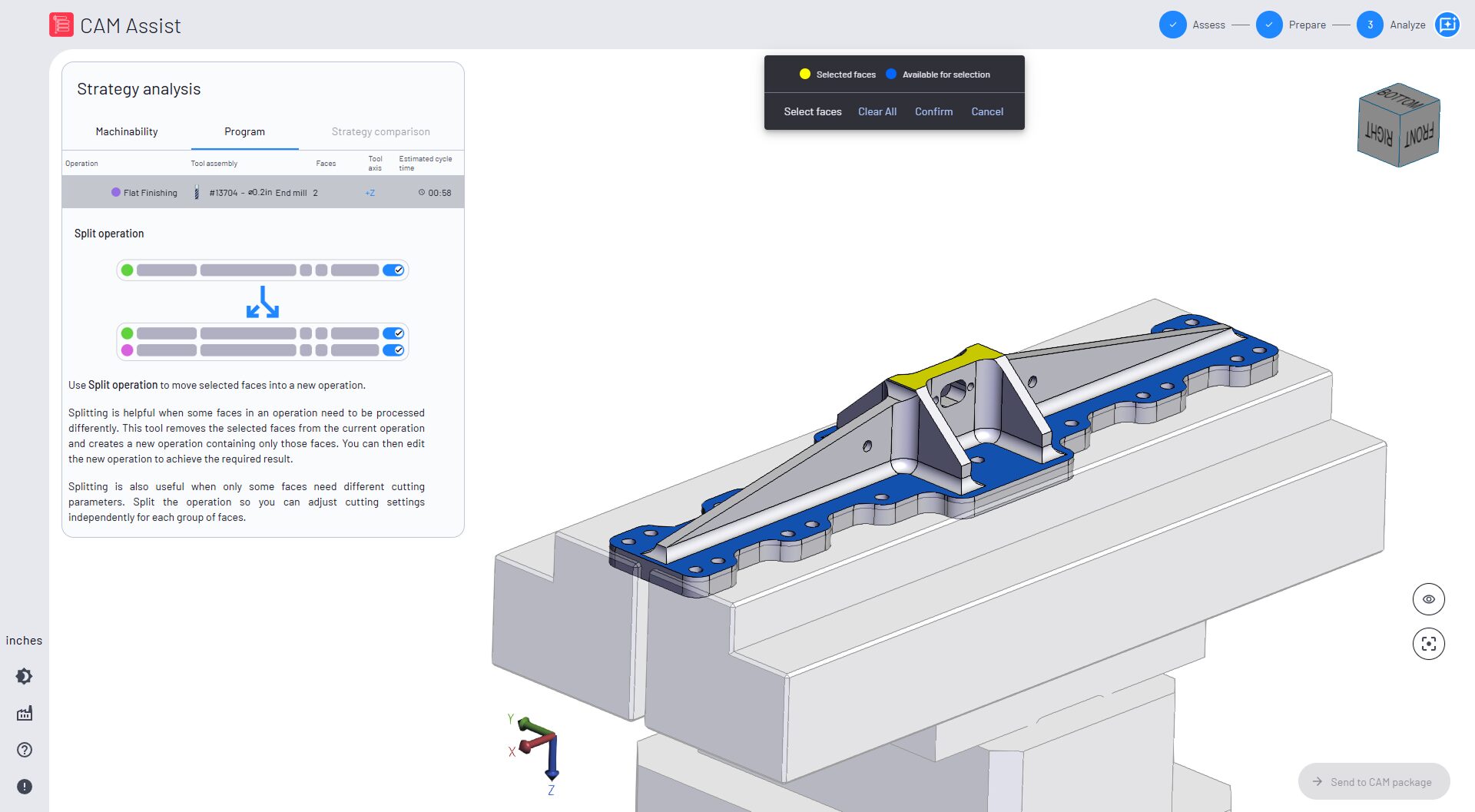Viewport: 1475px width, 812px height.
Task: Open the factory machine icon in sidebar
Action: (25, 713)
